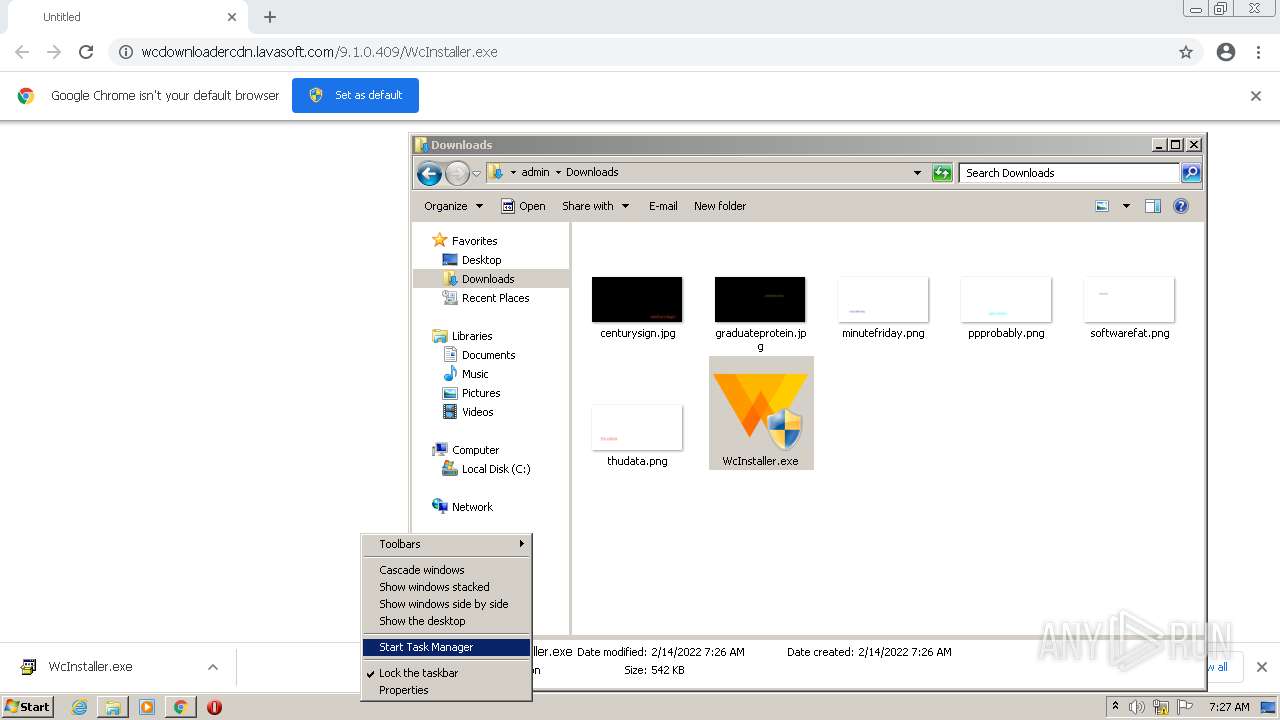1280x720 pixels.
Task: Select softwarefat.png thumbnail
Action: coord(1129,300)
